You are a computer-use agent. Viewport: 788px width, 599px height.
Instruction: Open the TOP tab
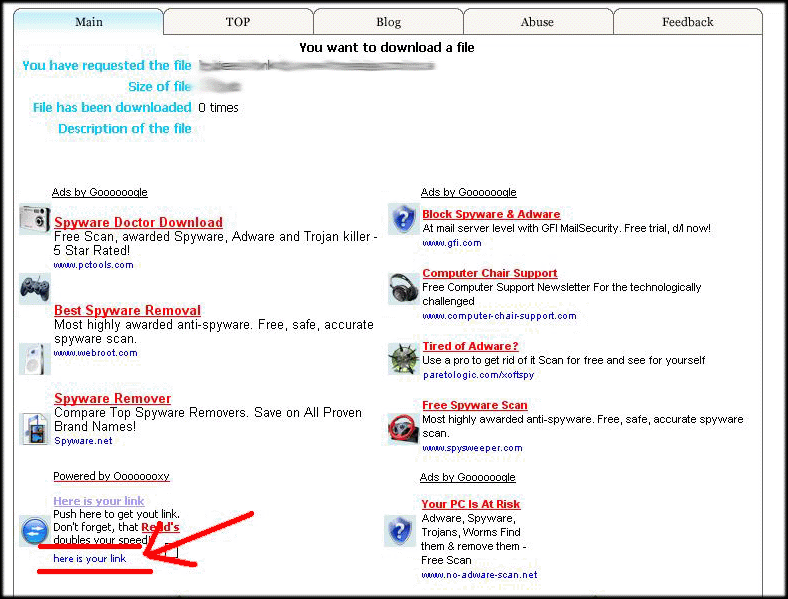click(x=238, y=22)
